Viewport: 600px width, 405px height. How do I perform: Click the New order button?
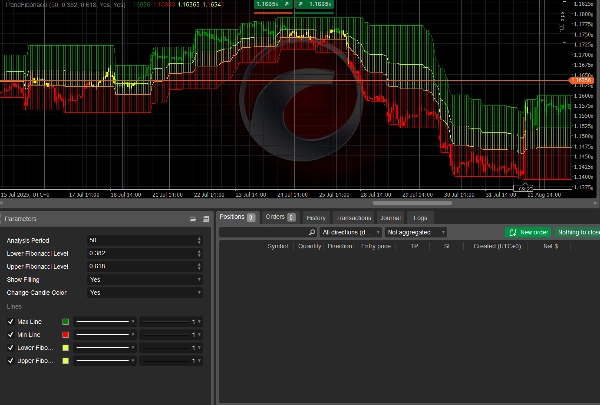pos(528,232)
